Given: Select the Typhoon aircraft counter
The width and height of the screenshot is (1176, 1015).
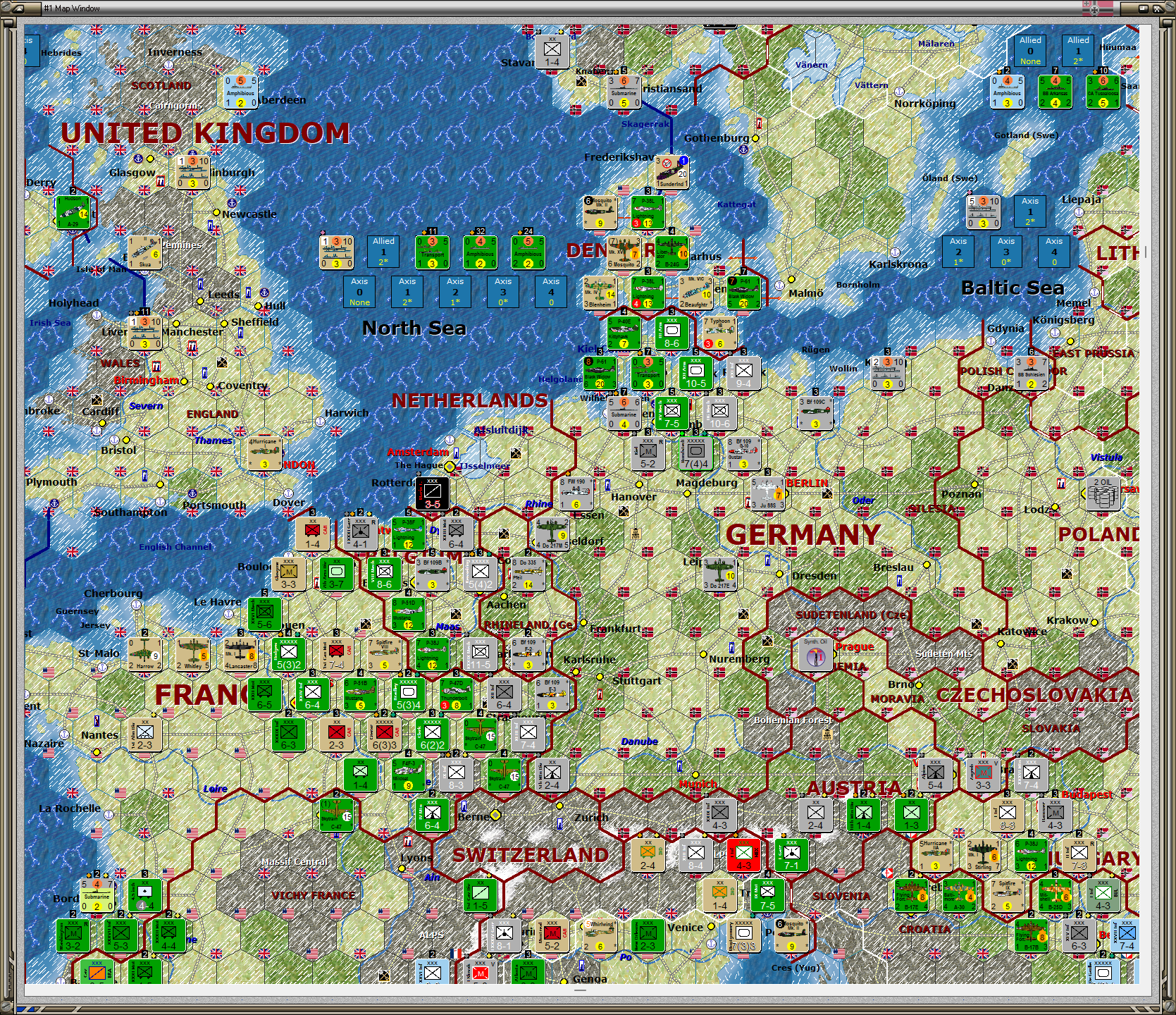Looking at the screenshot, I should [719, 333].
